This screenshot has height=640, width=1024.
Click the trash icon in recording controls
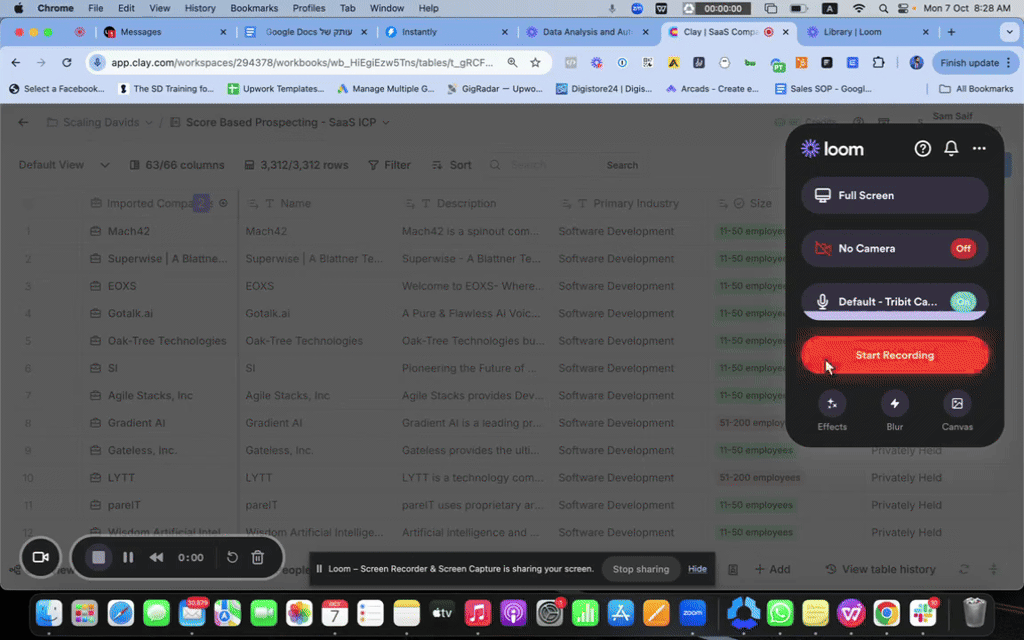tap(257, 557)
